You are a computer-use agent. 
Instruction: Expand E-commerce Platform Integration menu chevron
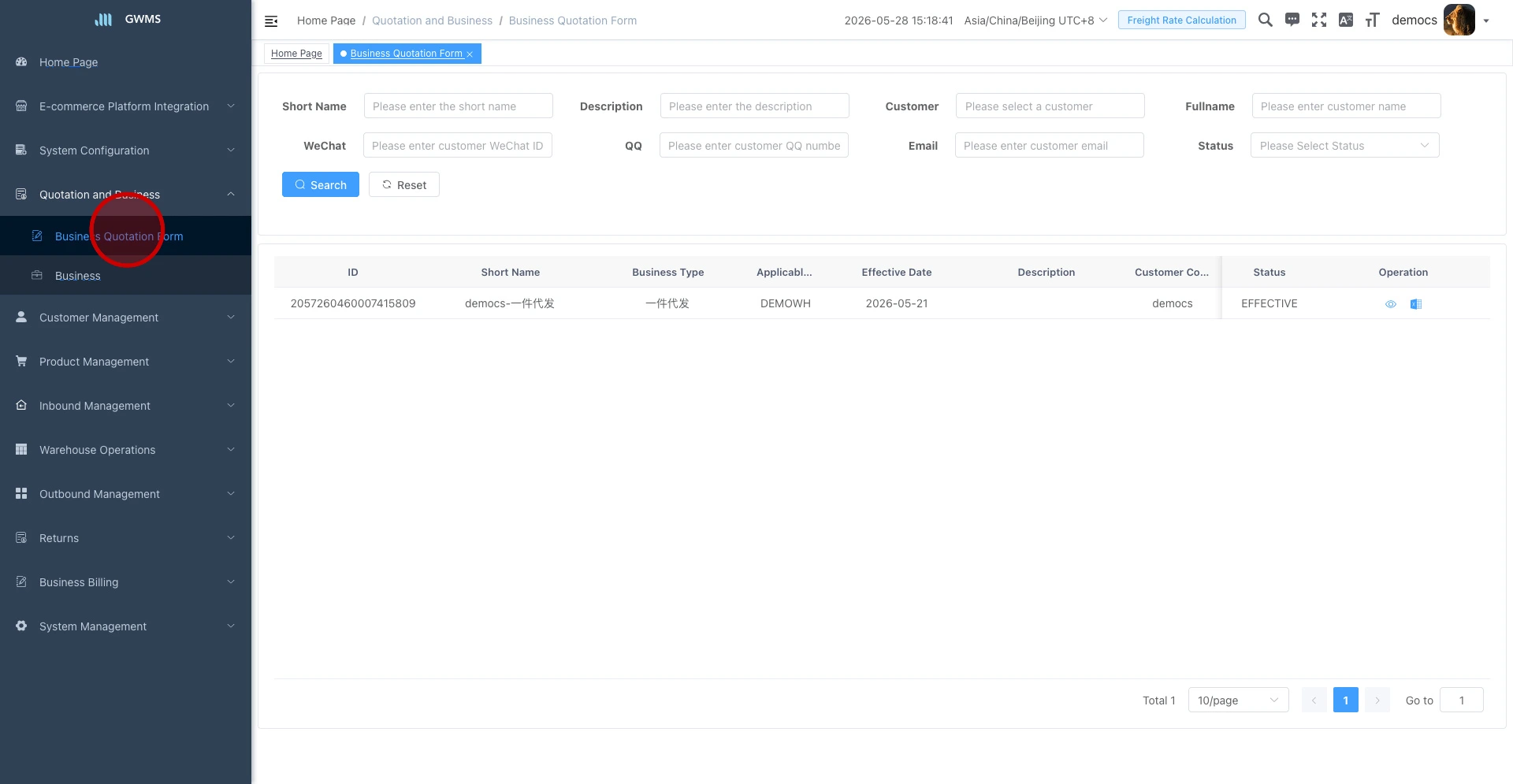(x=231, y=106)
